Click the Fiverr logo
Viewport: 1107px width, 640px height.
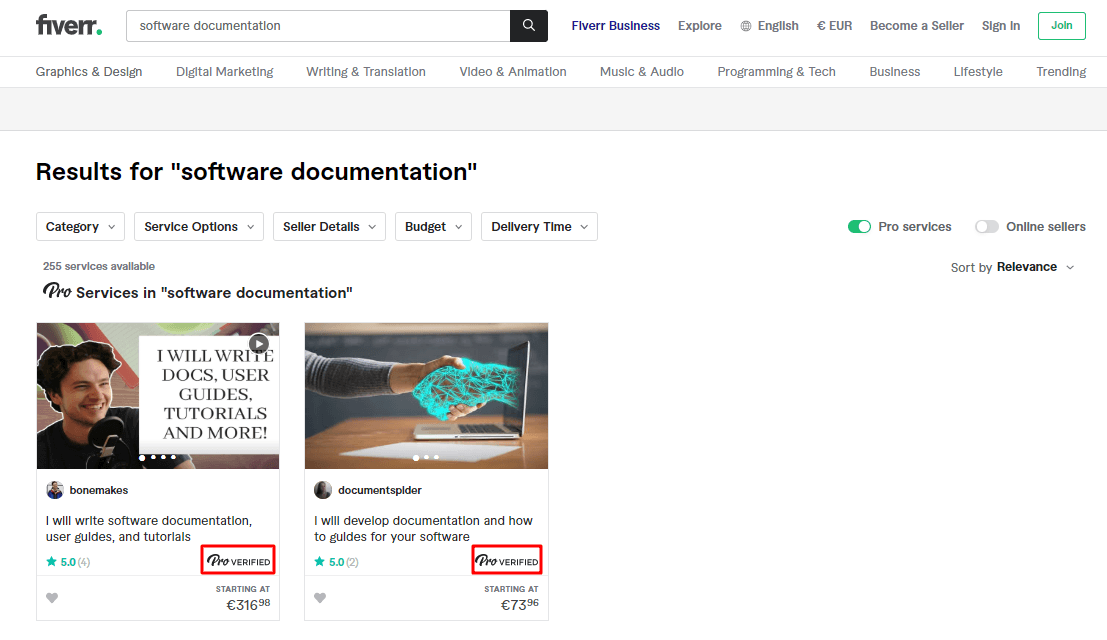click(x=68, y=26)
